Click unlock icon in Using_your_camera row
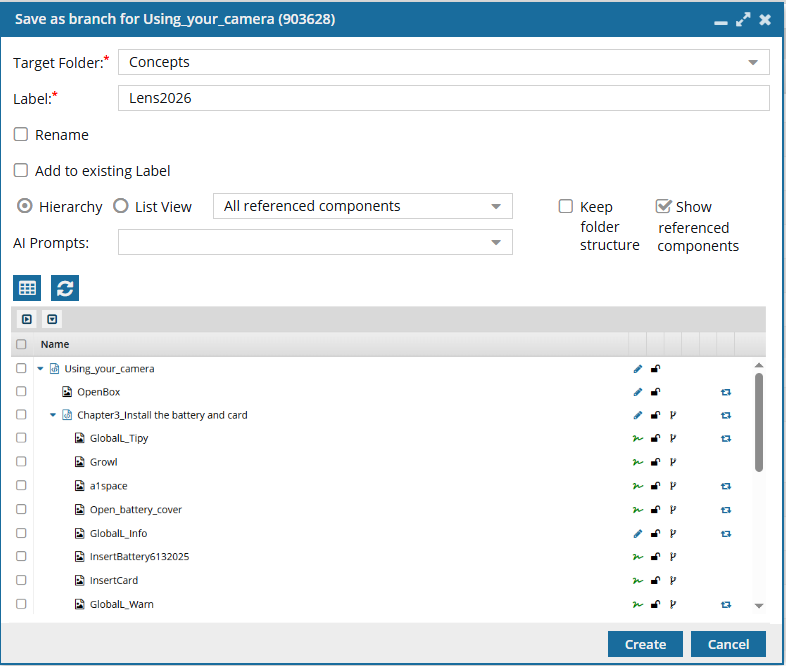The height and width of the screenshot is (666, 786). point(655,369)
